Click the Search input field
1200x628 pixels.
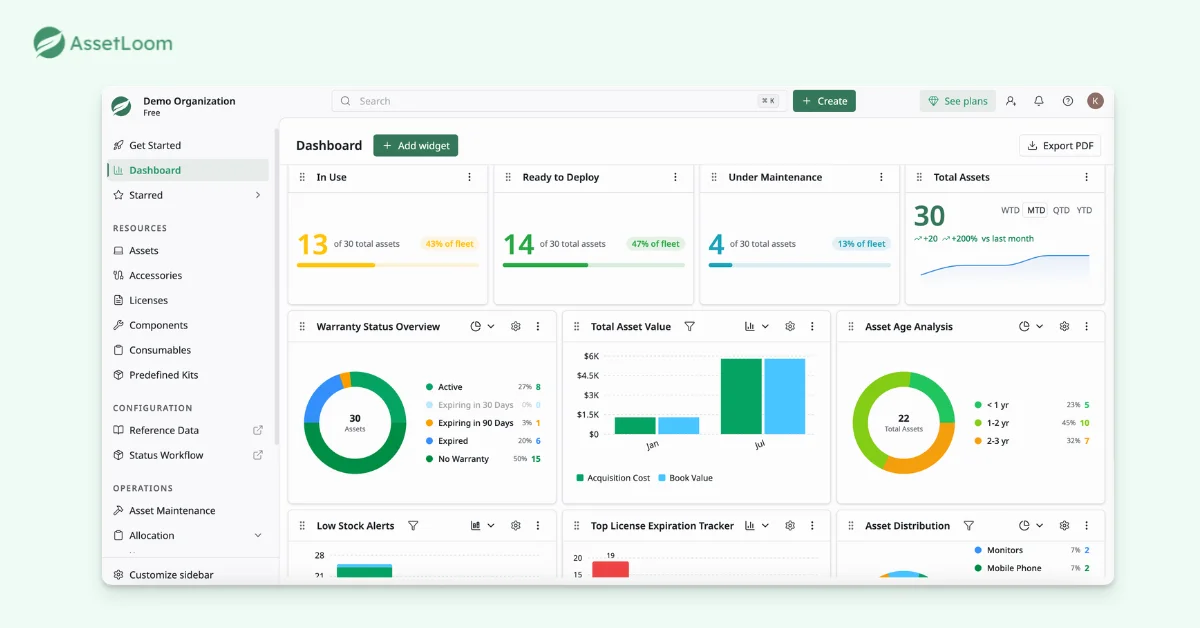(557, 101)
